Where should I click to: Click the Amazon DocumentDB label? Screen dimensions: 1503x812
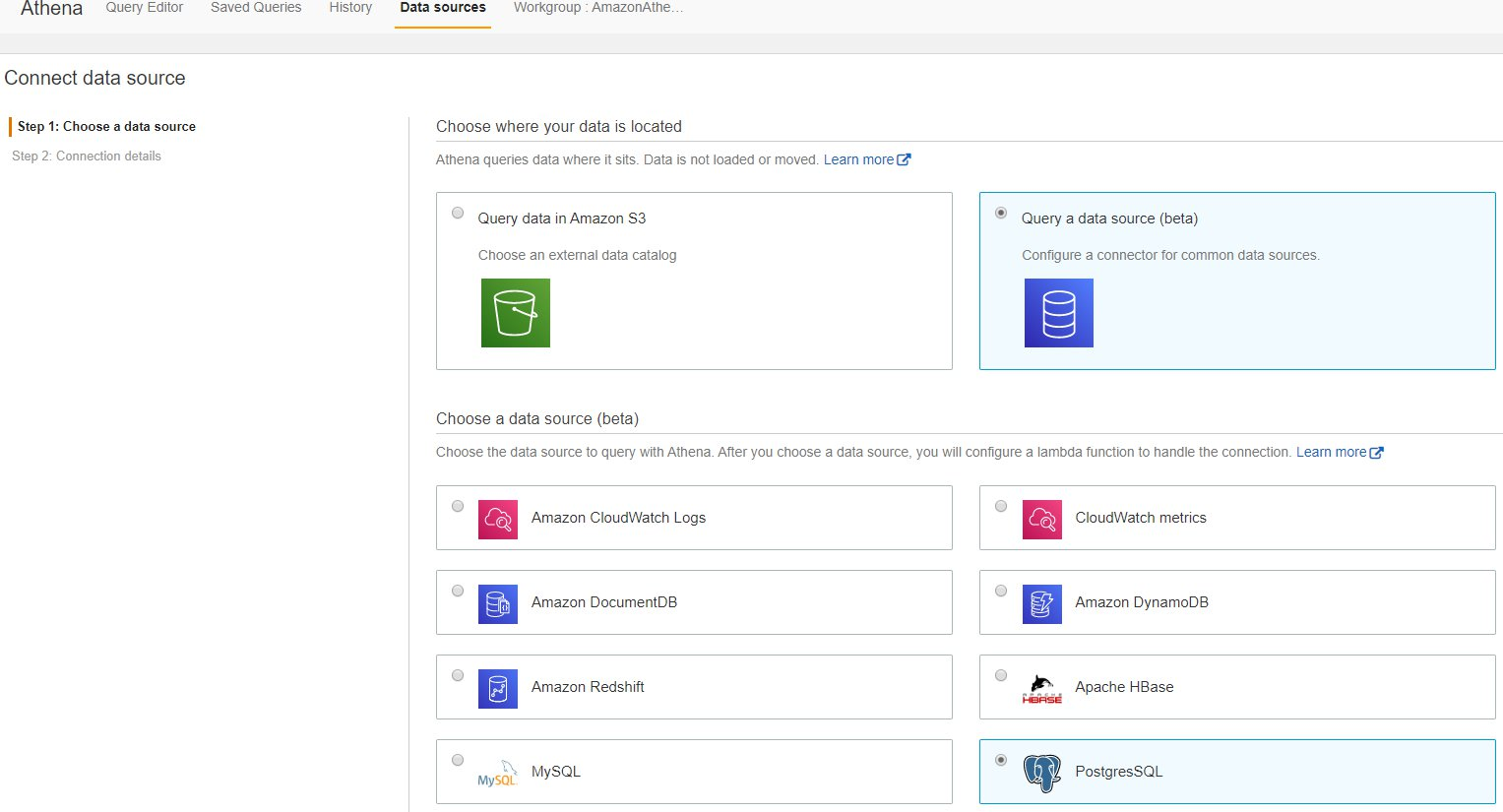[604, 602]
